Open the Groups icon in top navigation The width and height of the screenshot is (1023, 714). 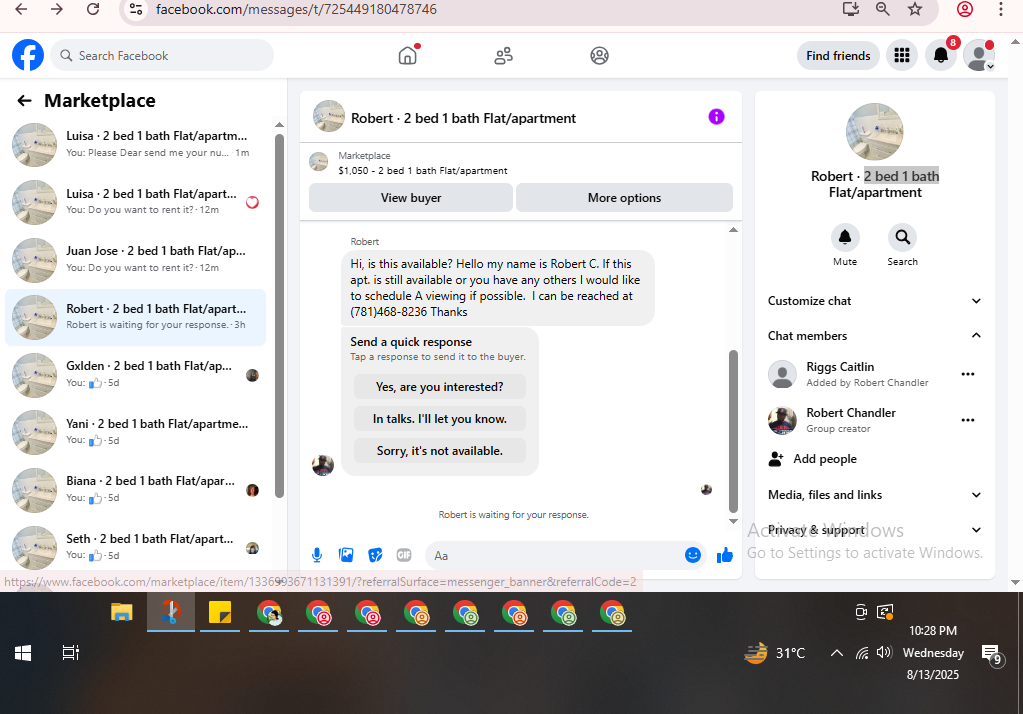point(600,55)
